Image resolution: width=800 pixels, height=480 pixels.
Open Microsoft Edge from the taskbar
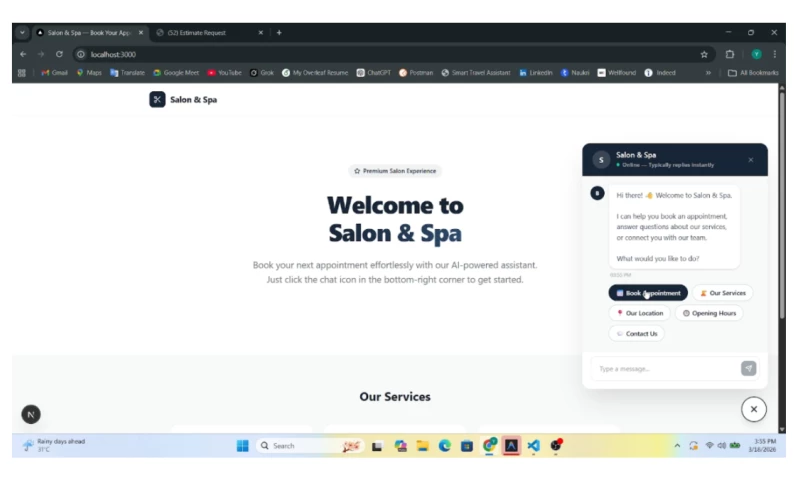tap(444, 446)
